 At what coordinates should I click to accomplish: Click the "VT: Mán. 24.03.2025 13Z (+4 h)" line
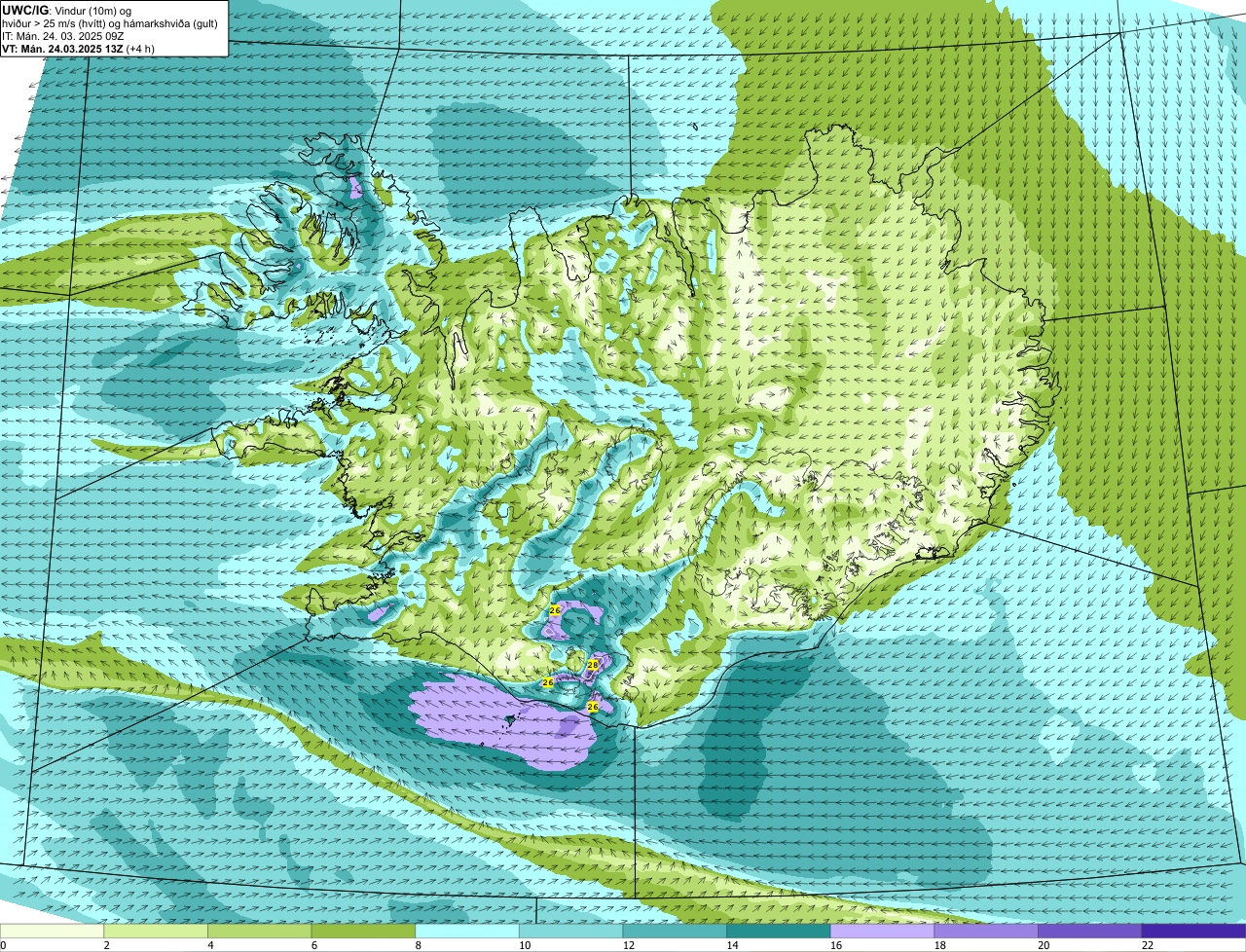tap(78, 48)
